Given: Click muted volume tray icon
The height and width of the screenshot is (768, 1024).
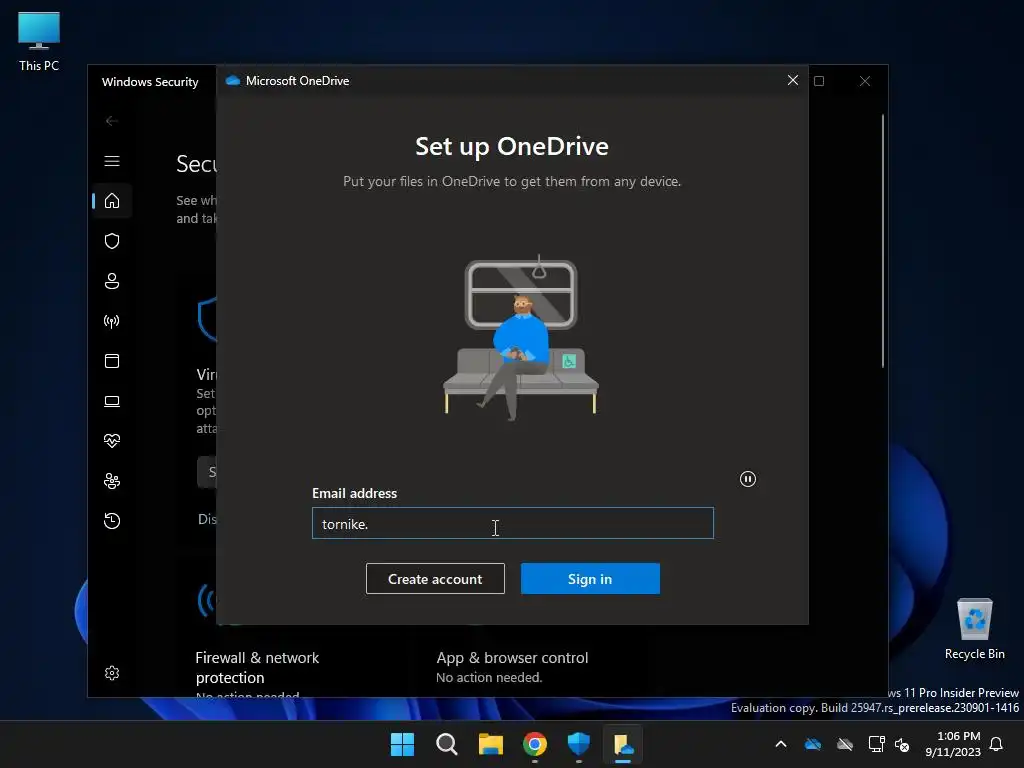Looking at the screenshot, I should (902, 744).
